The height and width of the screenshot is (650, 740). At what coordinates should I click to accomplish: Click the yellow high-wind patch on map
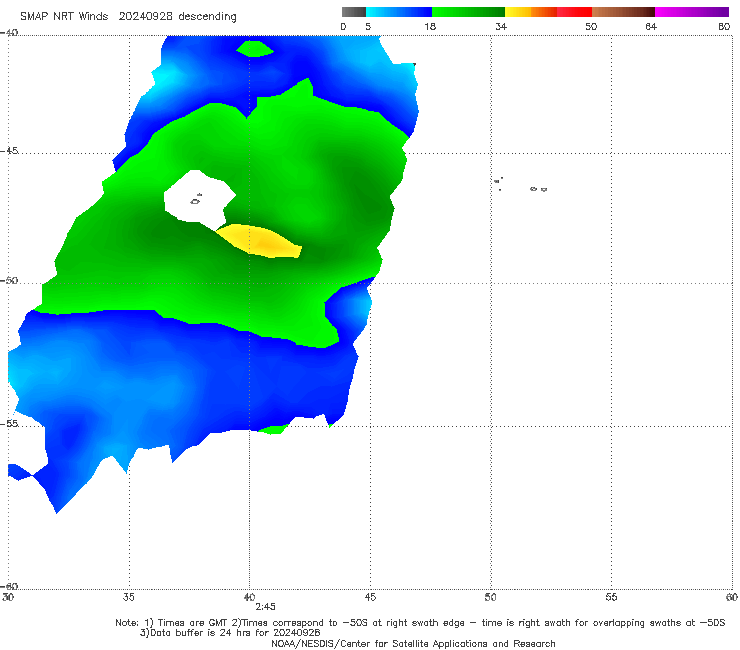260,241
